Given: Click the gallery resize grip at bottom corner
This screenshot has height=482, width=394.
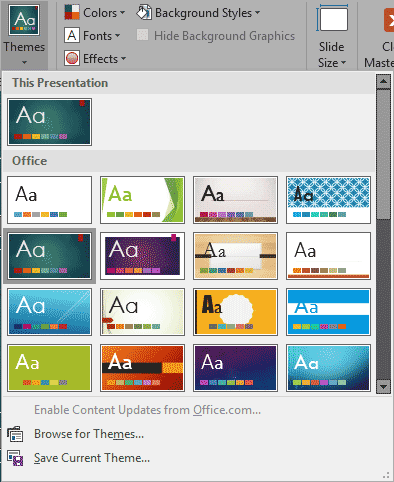Looking at the screenshot, I should [386, 475].
